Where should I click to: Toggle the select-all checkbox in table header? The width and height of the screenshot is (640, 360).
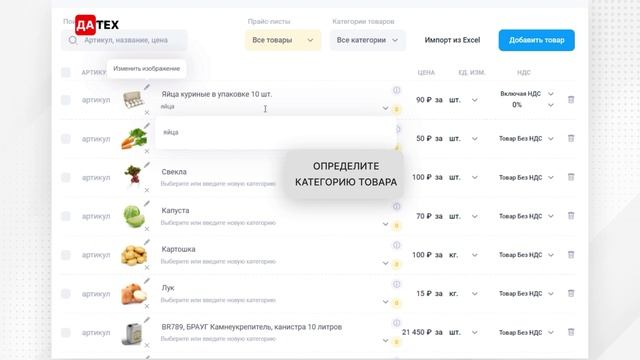click(66, 73)
